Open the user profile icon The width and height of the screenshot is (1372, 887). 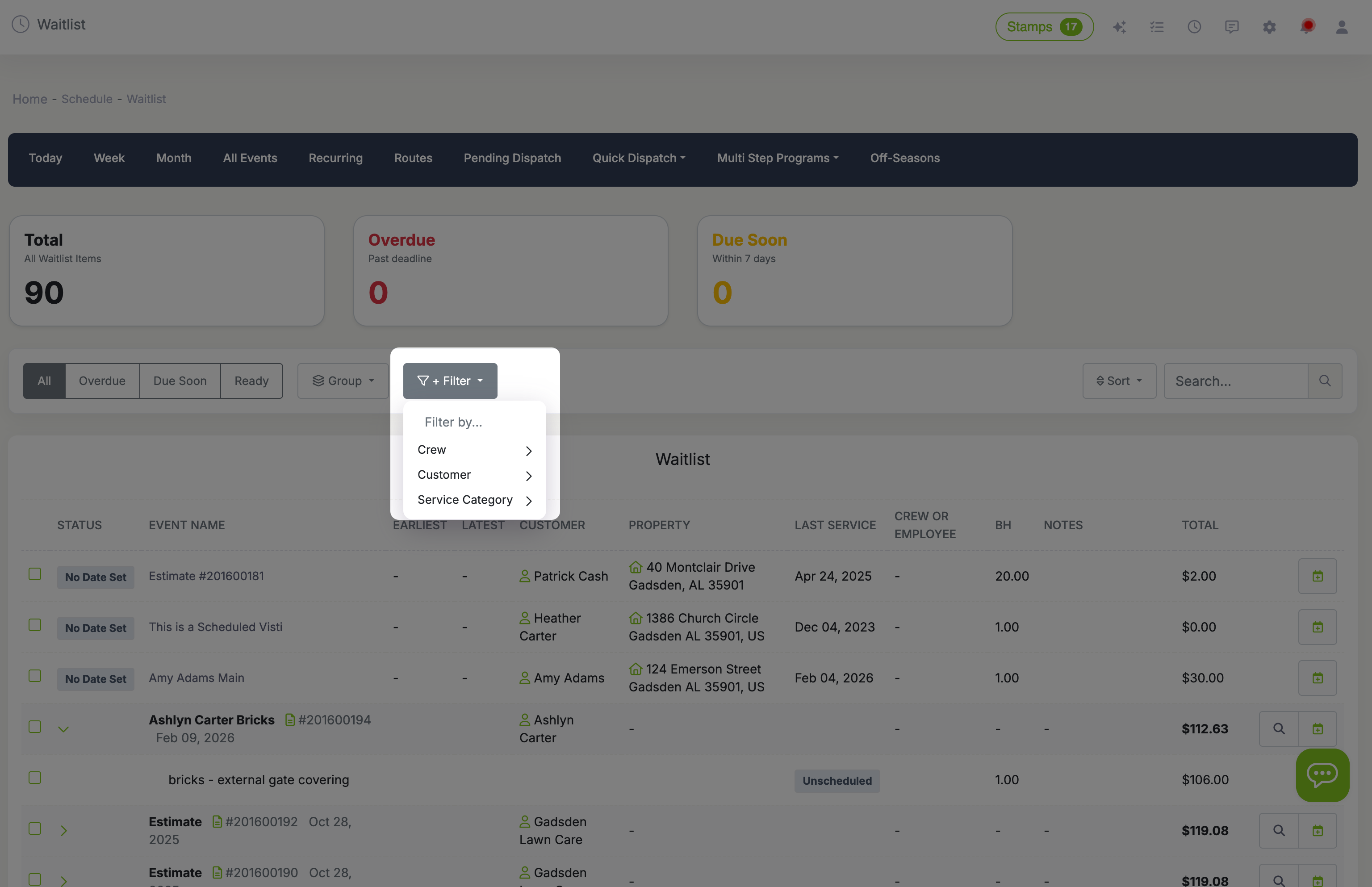click(1342, 26)
